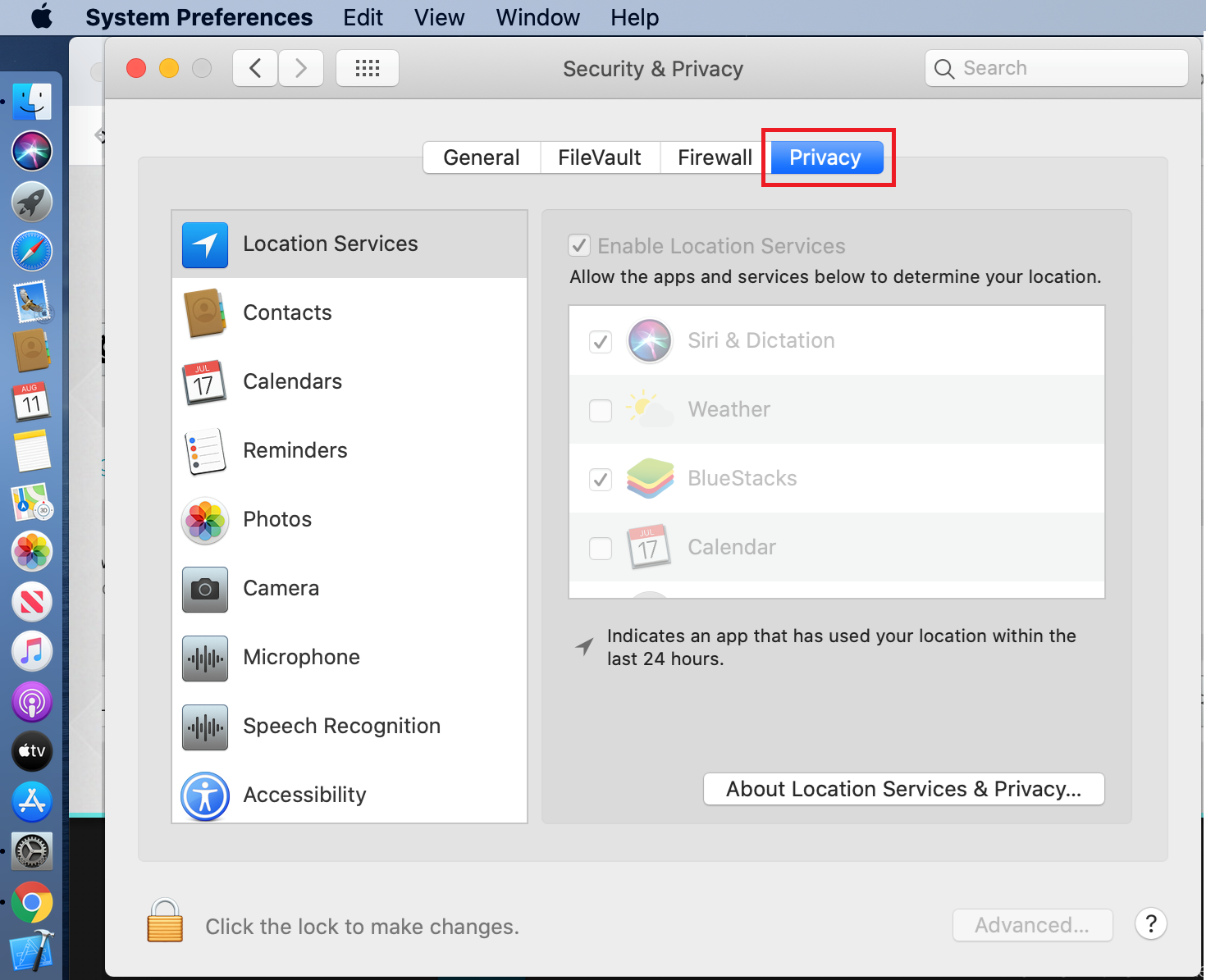Switch to the General tab

pos(482,157)
